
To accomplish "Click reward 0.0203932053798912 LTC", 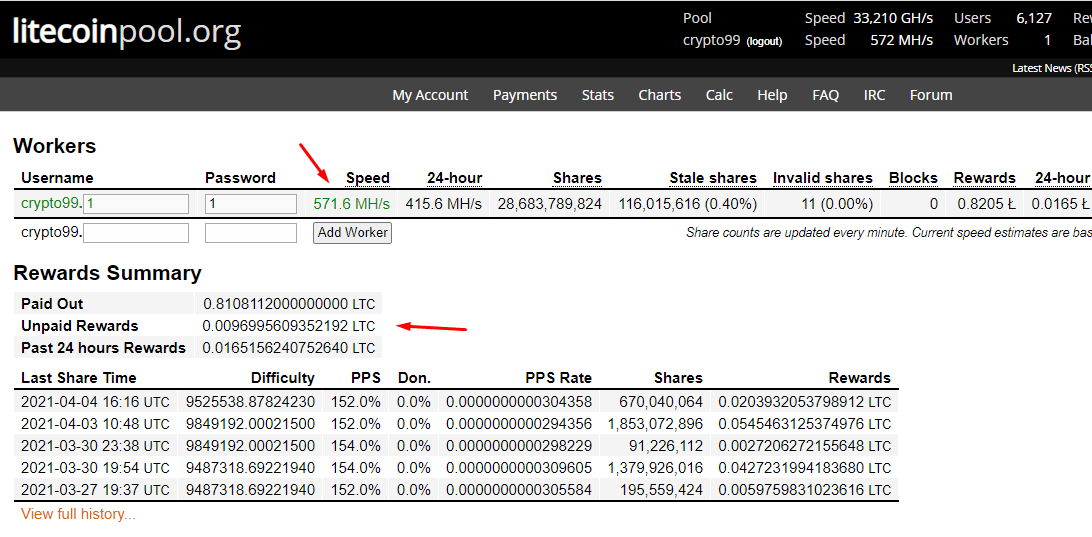I will pyautogui.click(x=805, y=402).
